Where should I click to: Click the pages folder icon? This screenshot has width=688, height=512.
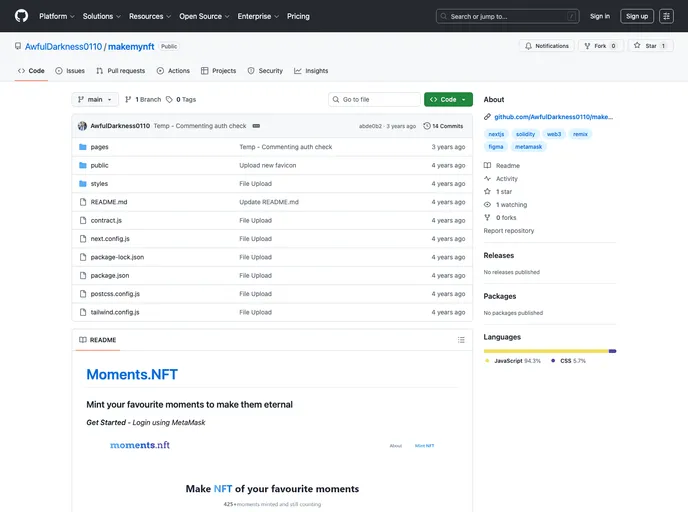pyautogui.click(x=82, y=147)
